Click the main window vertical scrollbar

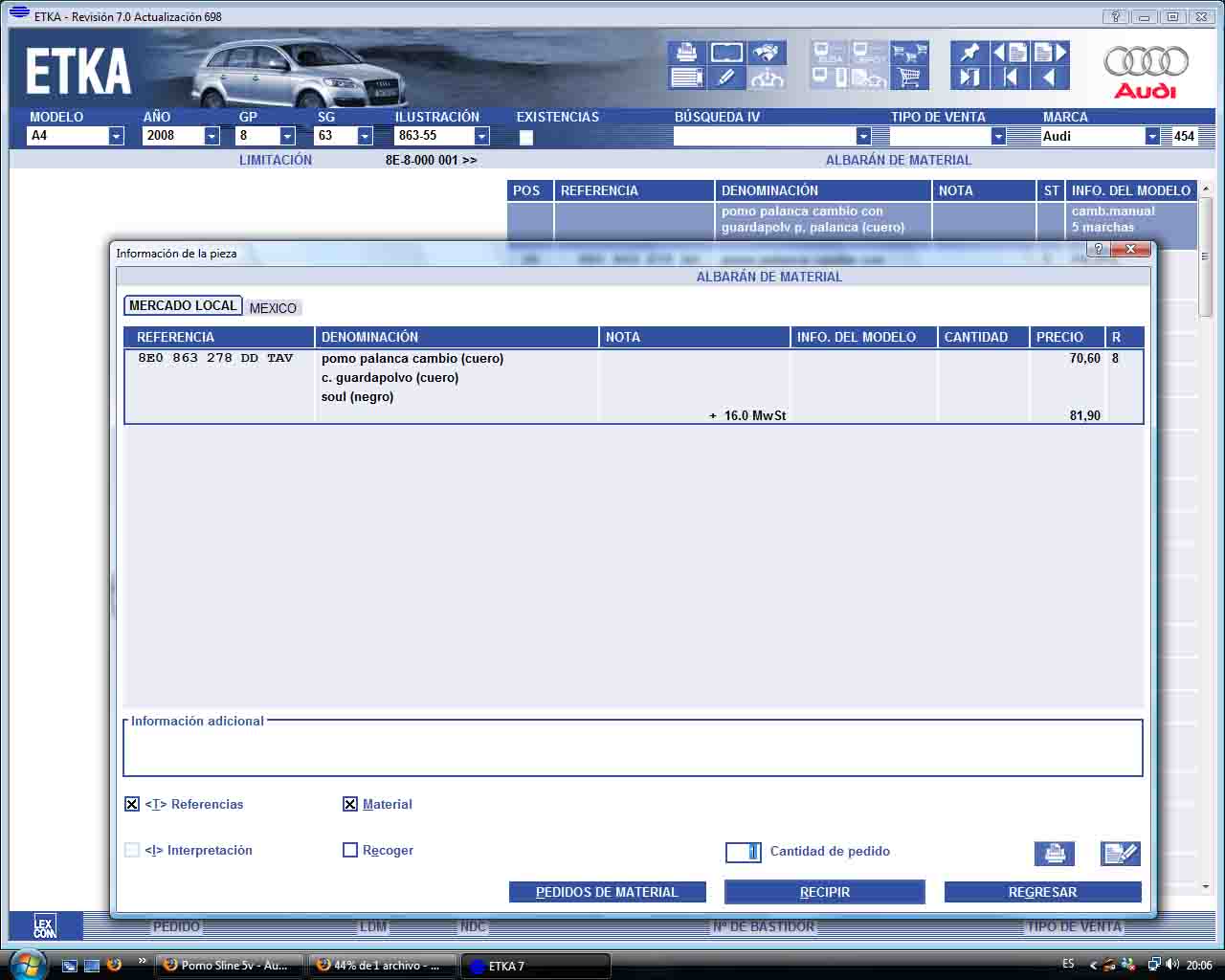pyautogui.click(x=1206, y=536)
